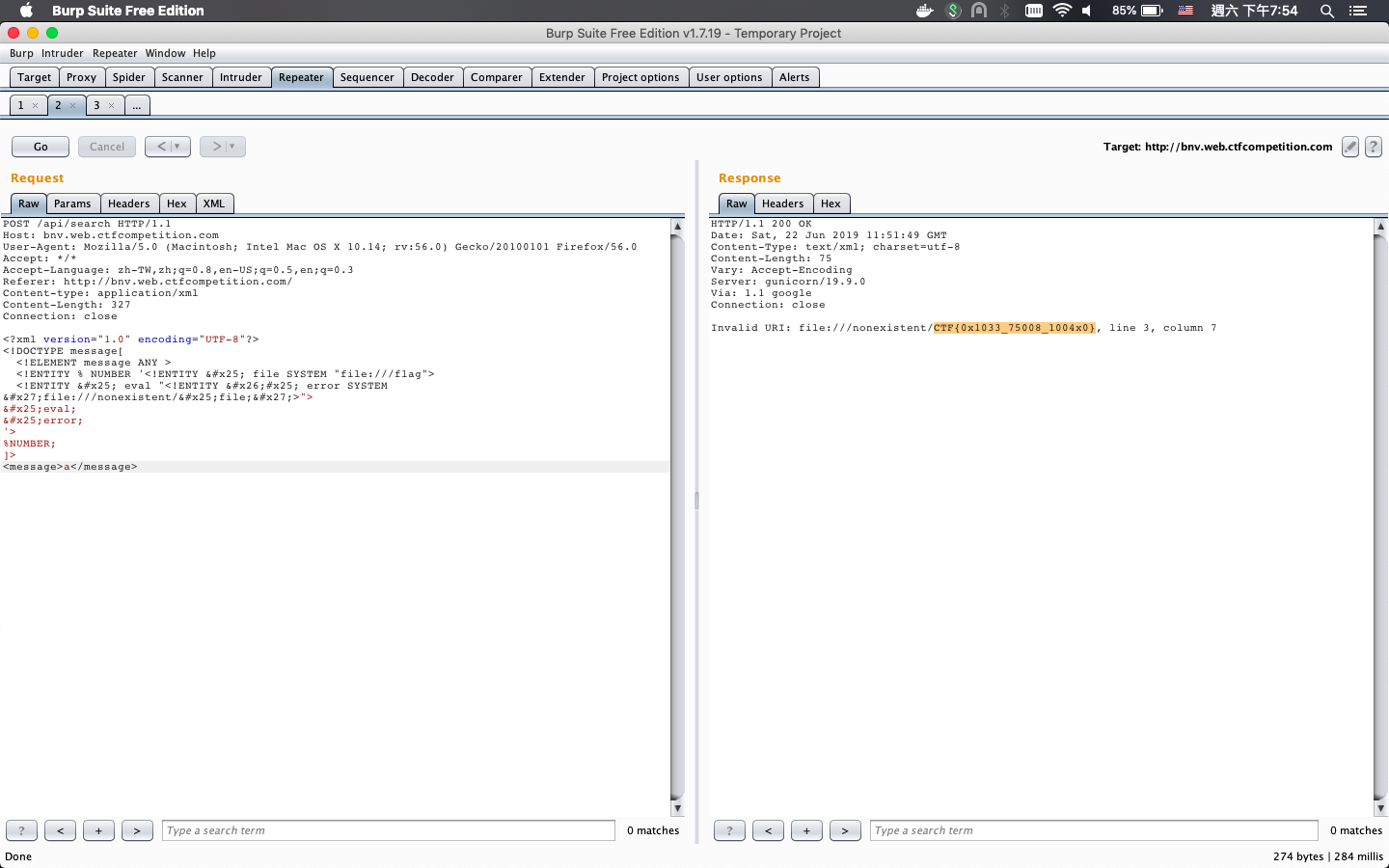
Task: Open the Intruder menu
Action: [x=63, y=53]
